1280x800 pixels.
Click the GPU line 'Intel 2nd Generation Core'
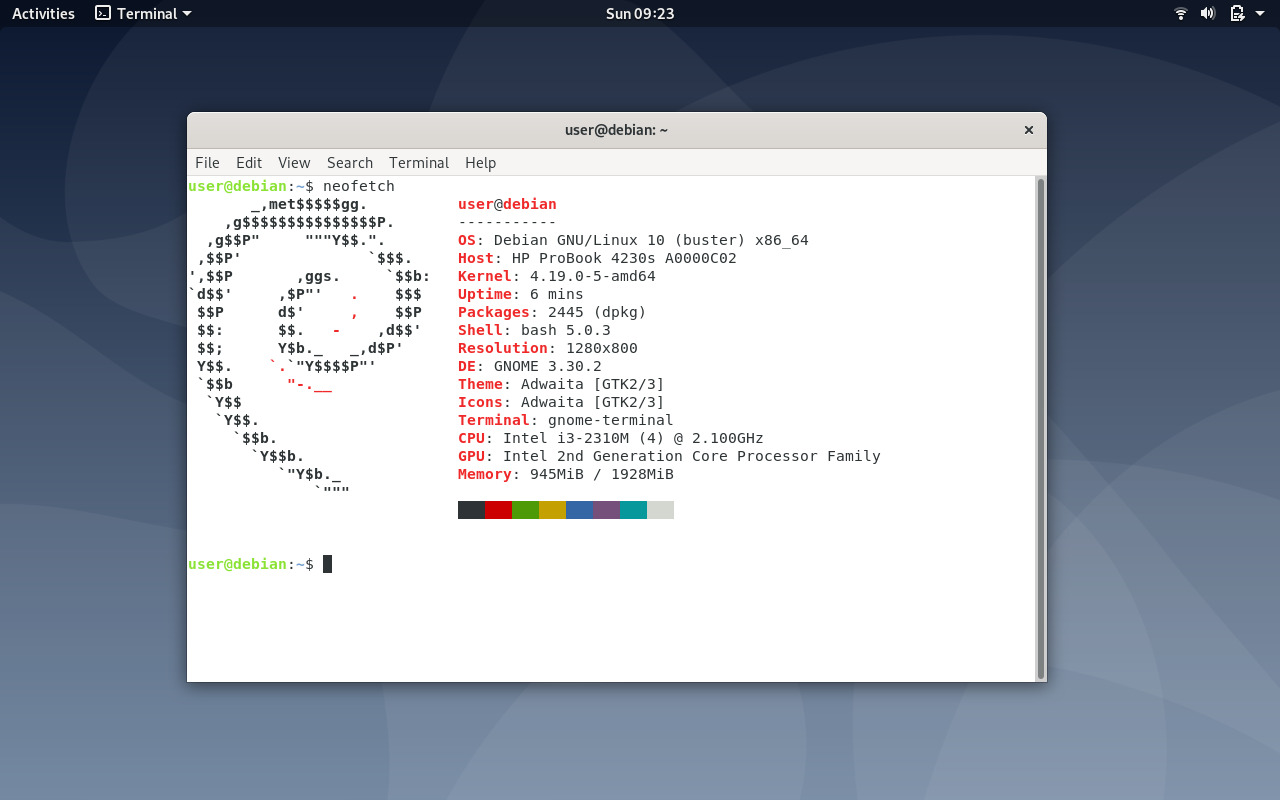pos(615,456)
